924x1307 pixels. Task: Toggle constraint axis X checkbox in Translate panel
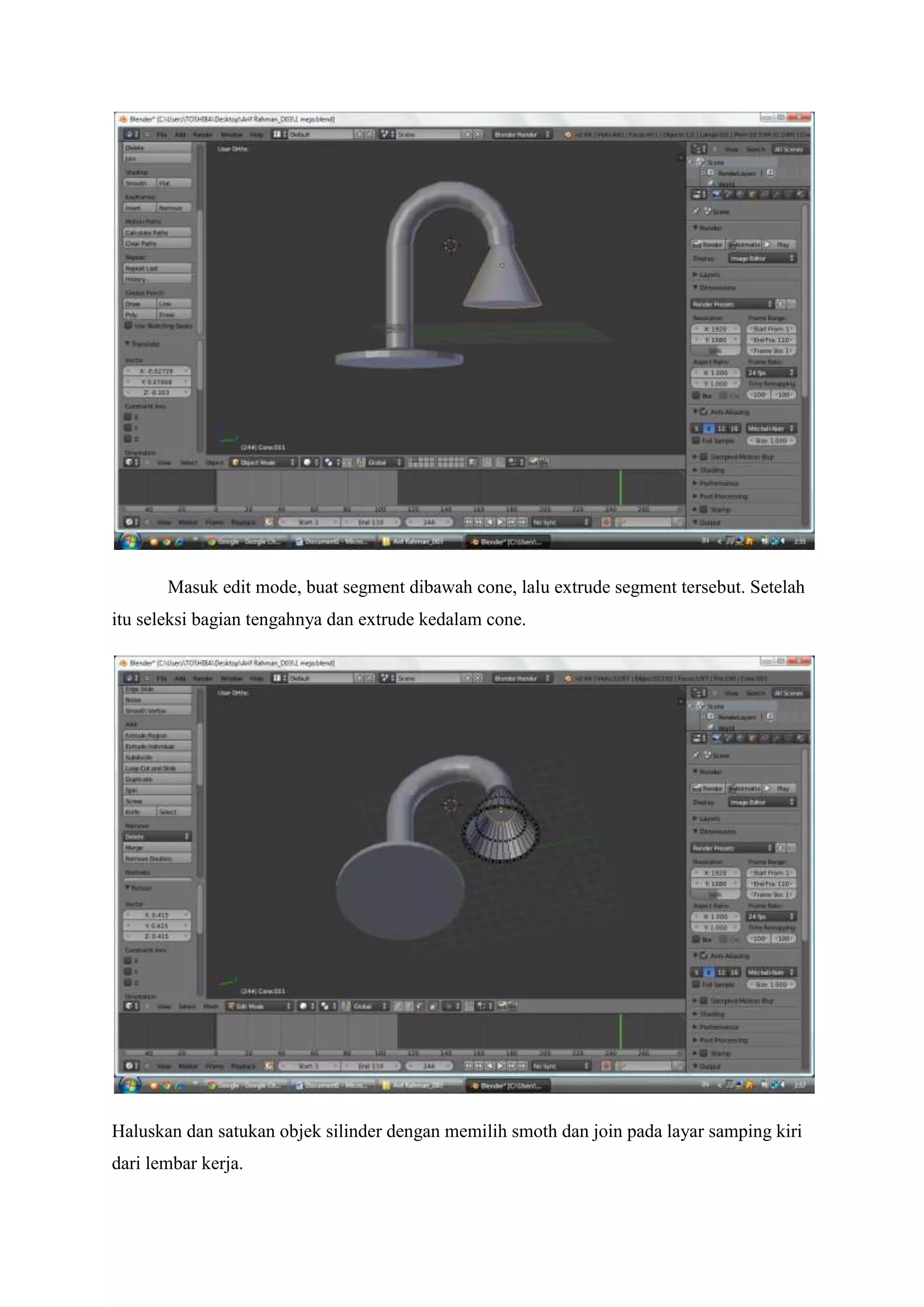128,417
